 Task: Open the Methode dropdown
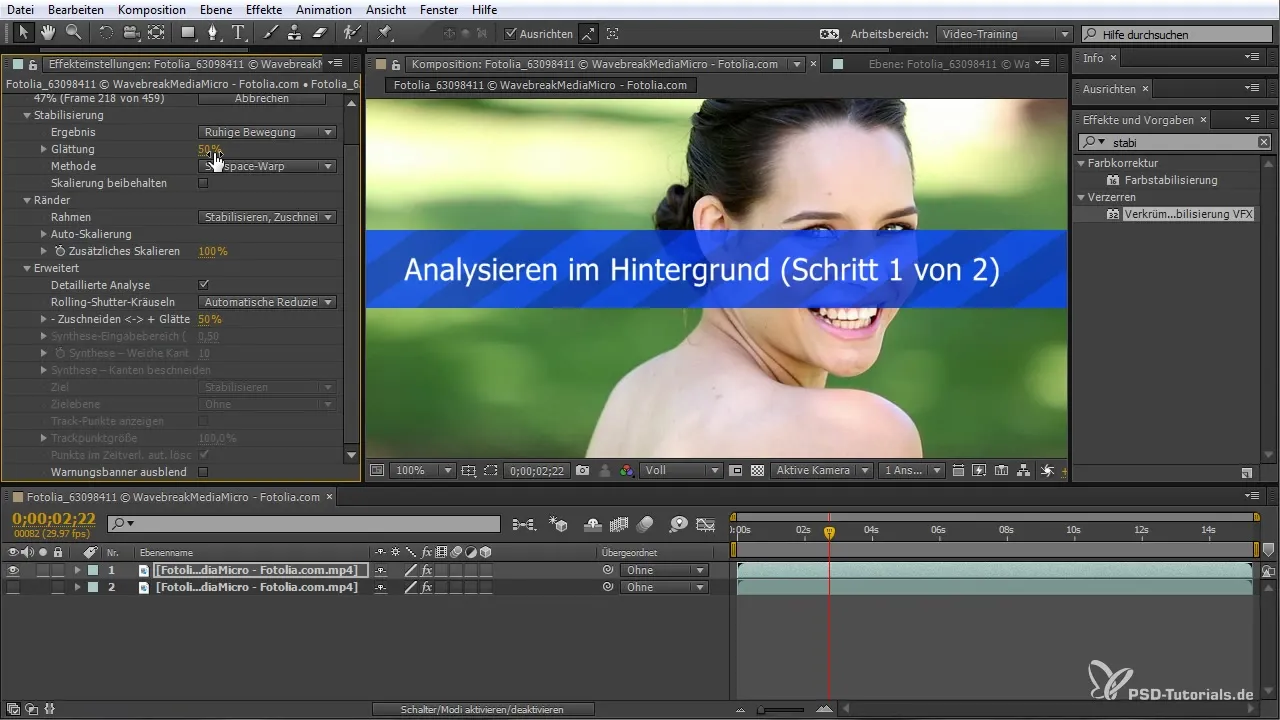point(267,166)
